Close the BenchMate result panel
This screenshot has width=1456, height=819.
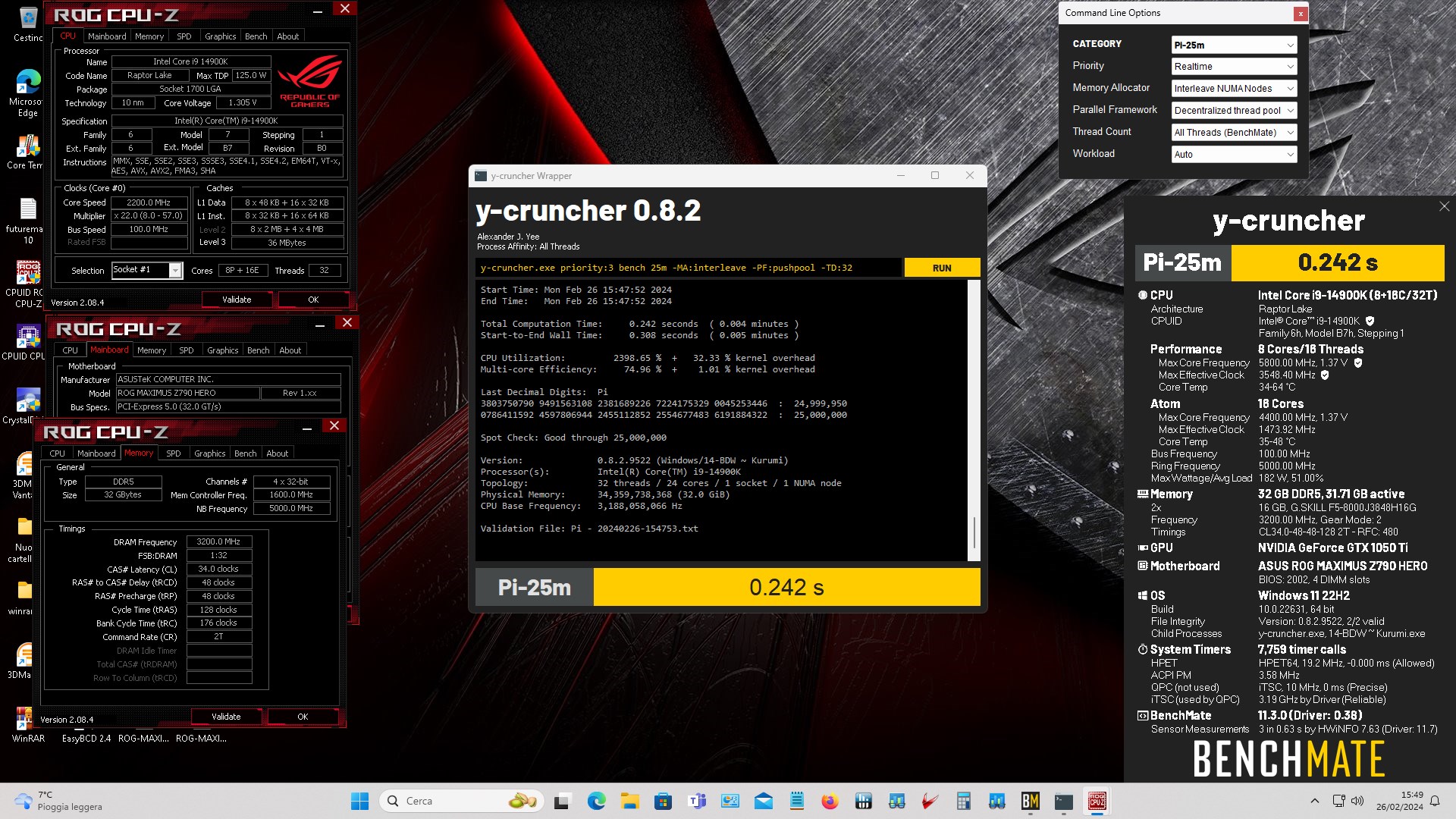pos(1444,206)
